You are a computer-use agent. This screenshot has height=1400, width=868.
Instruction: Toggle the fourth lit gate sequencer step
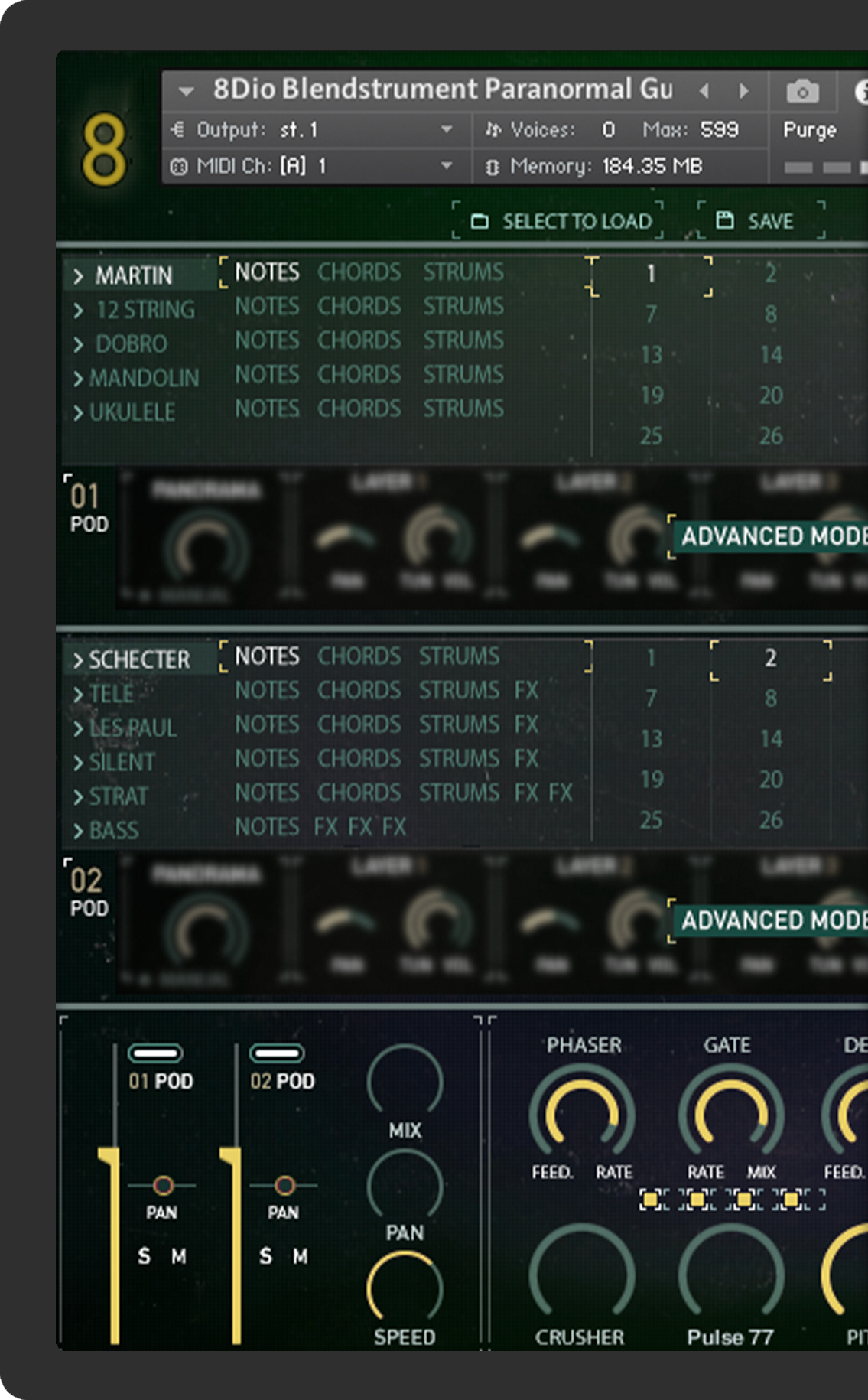tap(791, 1200)
